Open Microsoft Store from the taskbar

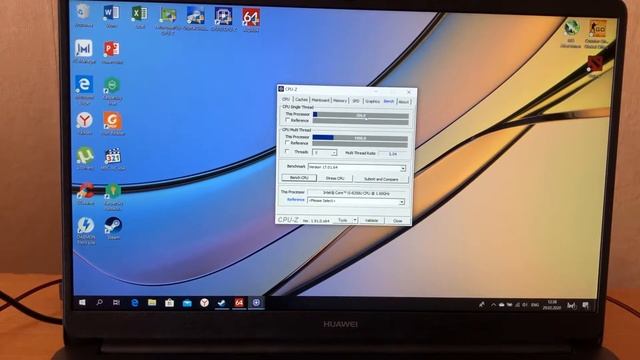[x=169, y=303]
